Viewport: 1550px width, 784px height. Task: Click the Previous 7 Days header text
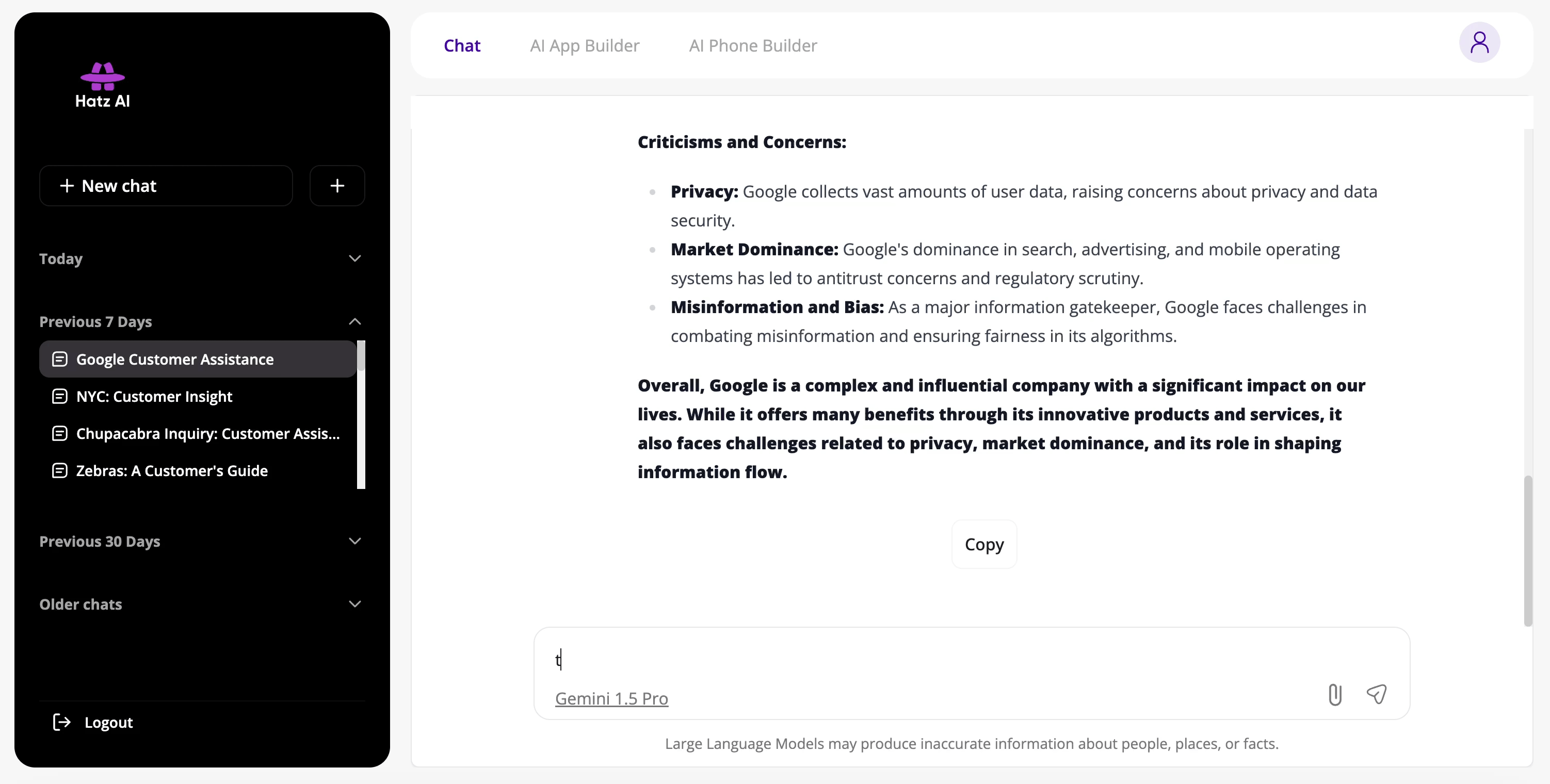click(x=95, y=321)
